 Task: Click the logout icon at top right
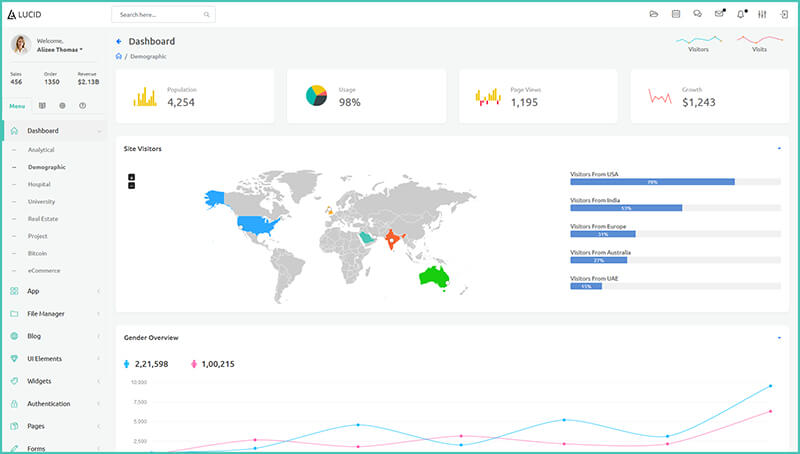785,14
